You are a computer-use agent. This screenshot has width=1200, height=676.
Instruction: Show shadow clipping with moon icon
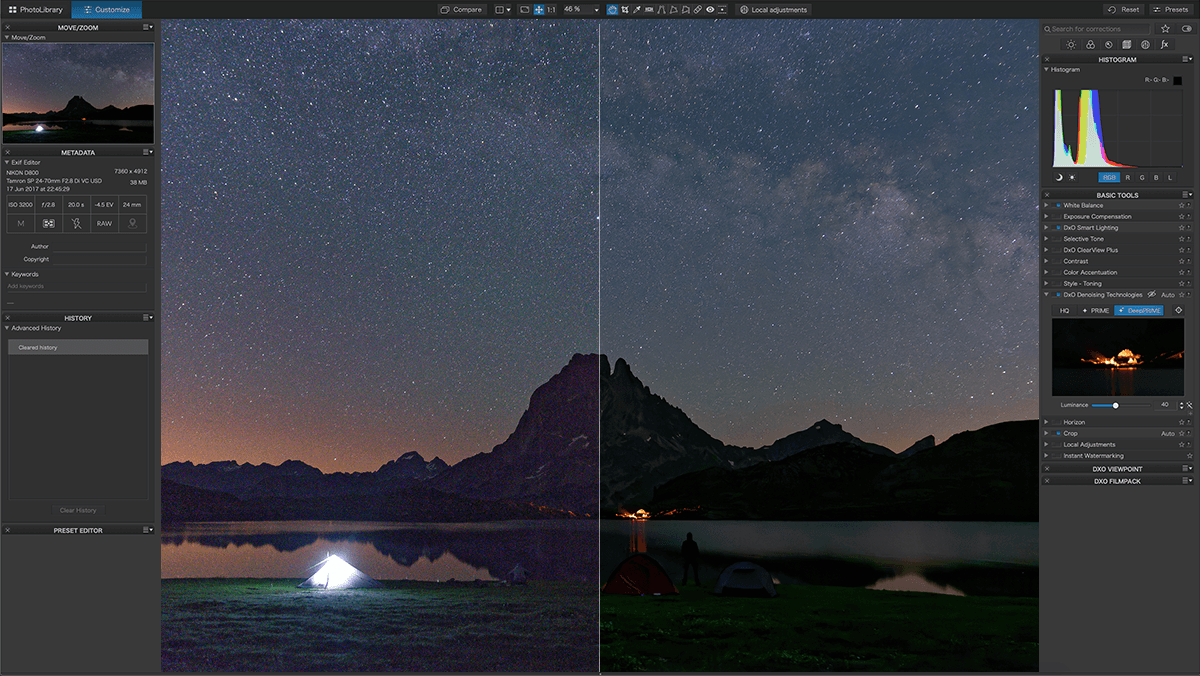click(x=1059, y=177)
